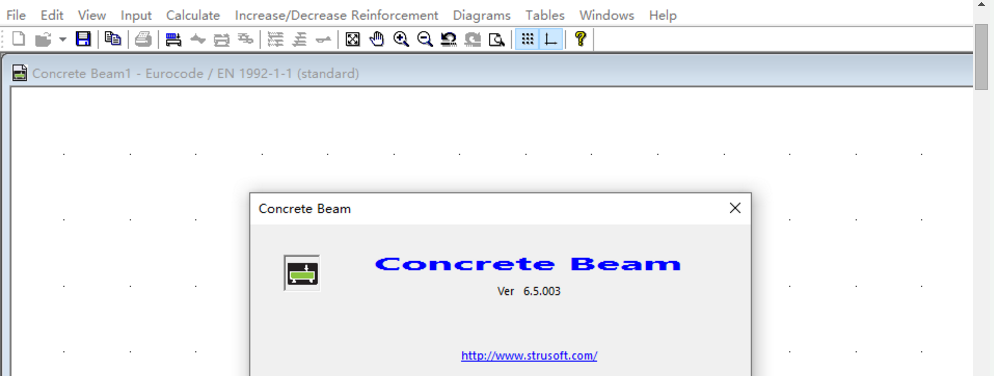Close the Concrete Beam about dialog

coord(735,208)
